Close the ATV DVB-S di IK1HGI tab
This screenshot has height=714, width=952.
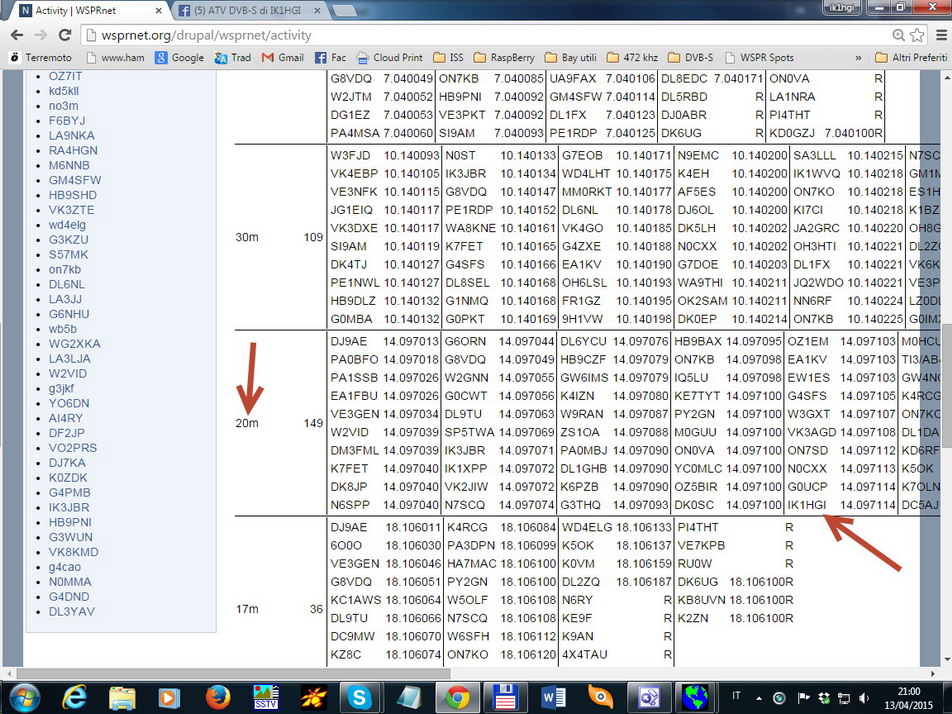[x=317, y=10]
